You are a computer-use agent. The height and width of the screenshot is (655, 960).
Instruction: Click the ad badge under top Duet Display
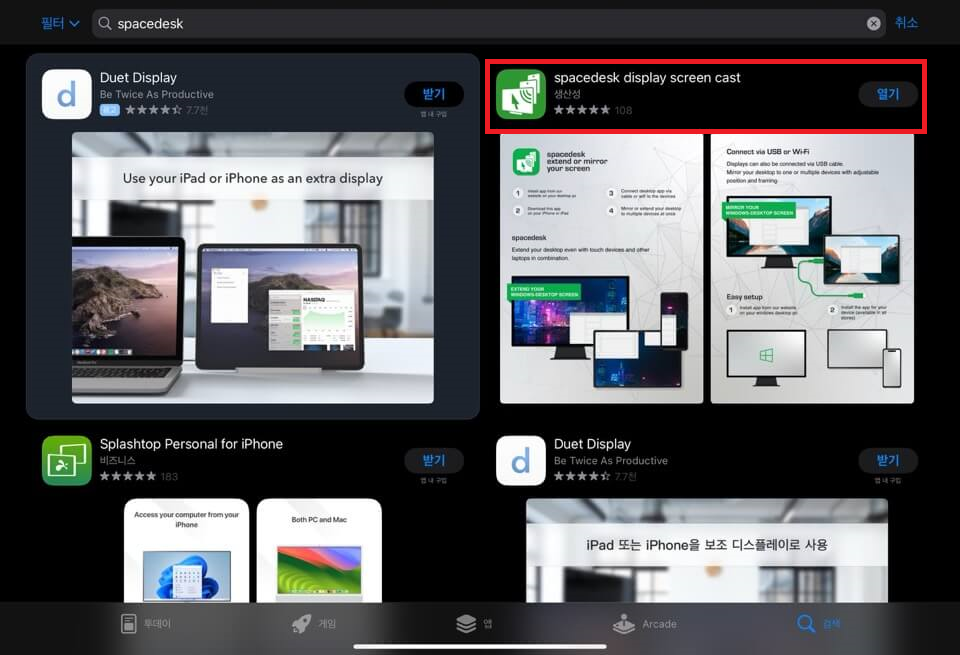click(x=110, y=110)
